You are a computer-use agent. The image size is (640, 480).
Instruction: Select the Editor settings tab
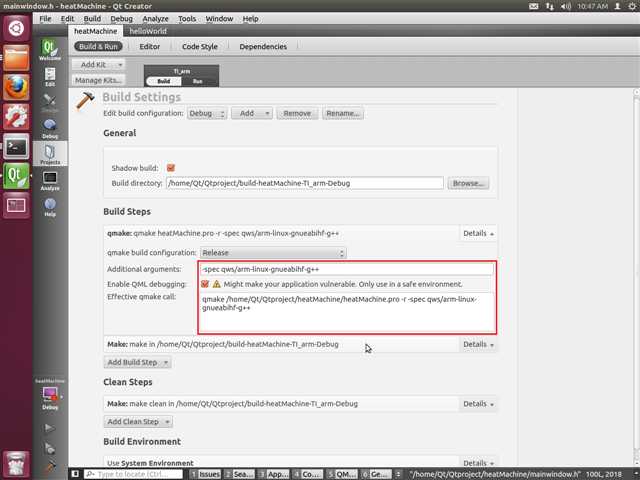pos(150,47)
